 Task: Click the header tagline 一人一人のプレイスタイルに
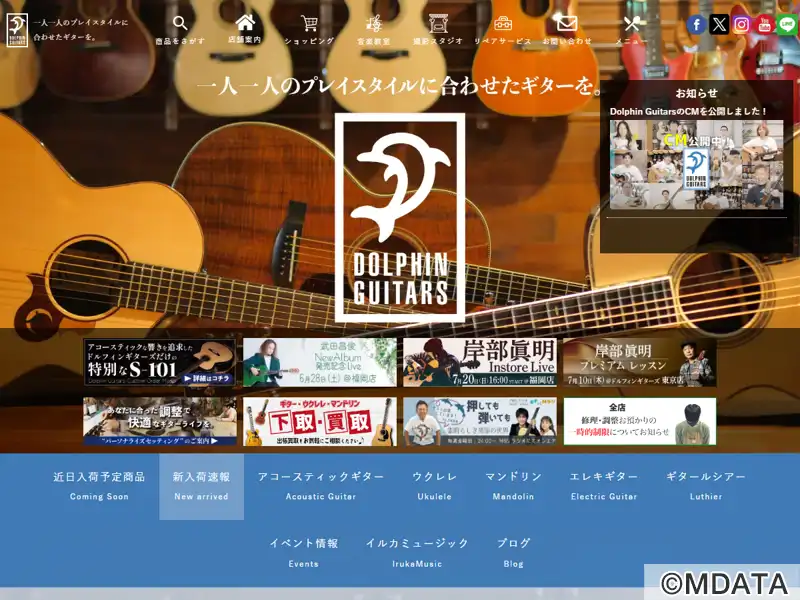81,22
